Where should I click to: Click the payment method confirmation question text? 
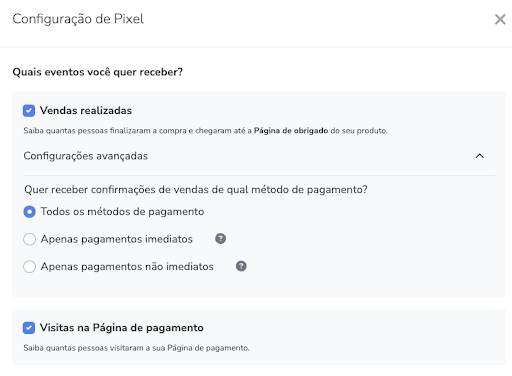(196, 190)
